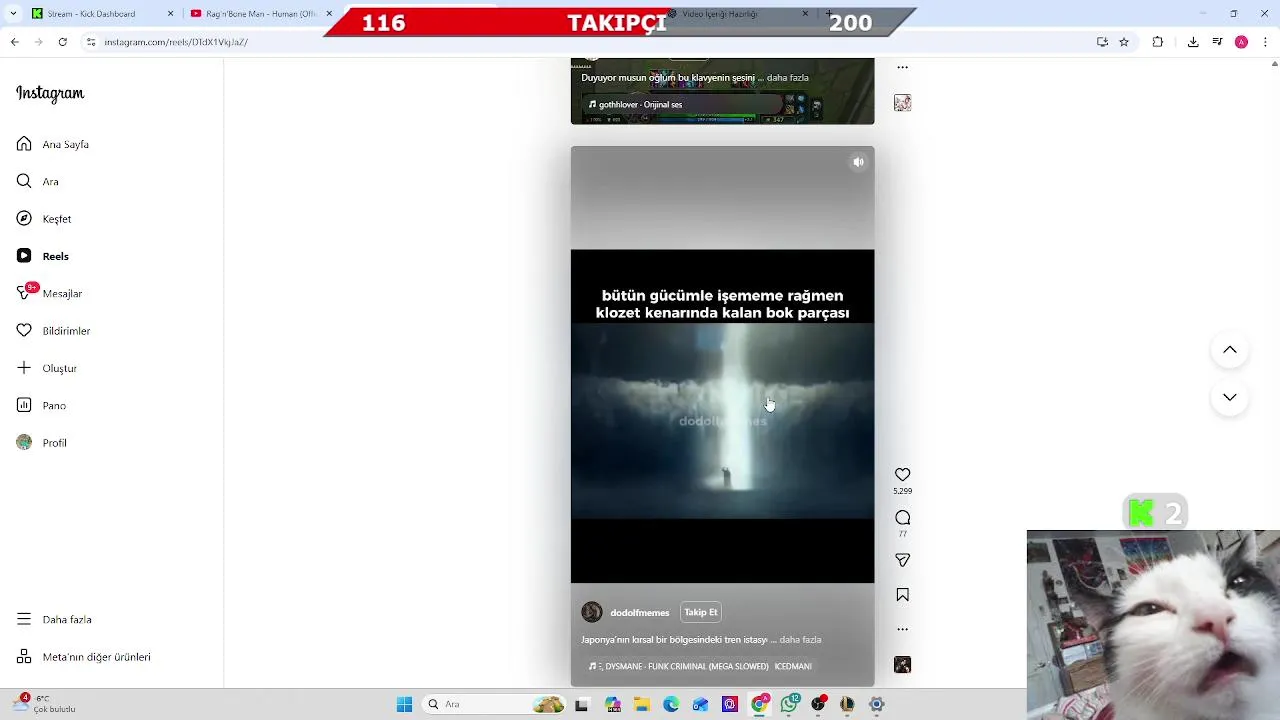Click the install app icon in address bar
Image resolution: width=1280 pixels, height=720 pixels.
point(1102,42)
